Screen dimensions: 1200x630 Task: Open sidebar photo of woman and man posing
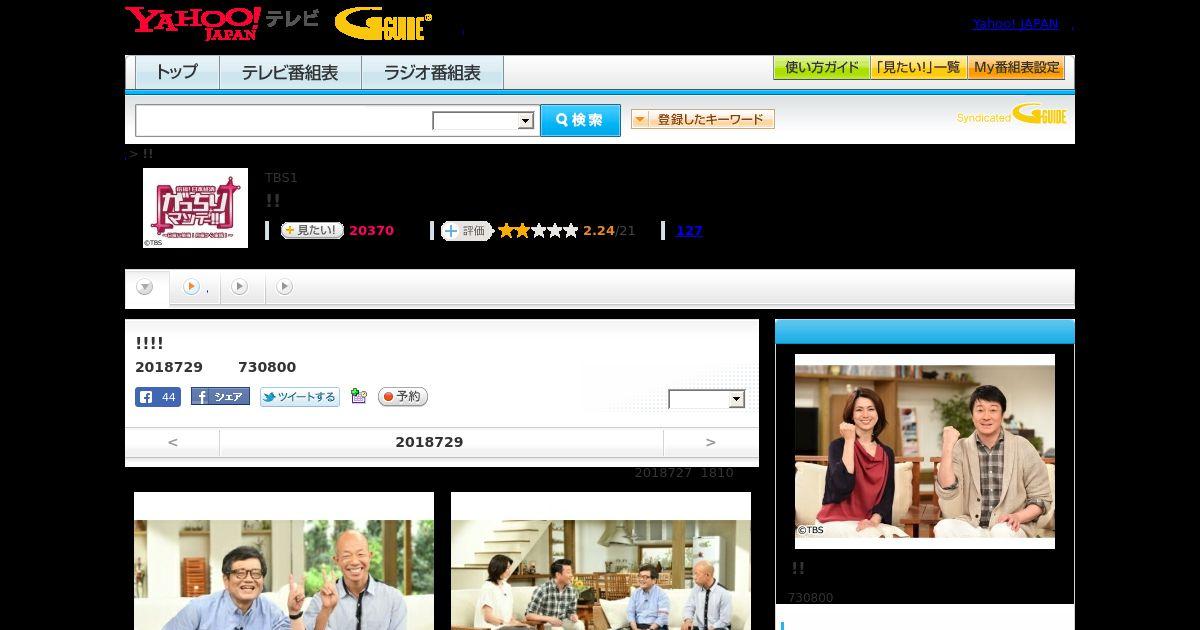click(x=925, y=451)
